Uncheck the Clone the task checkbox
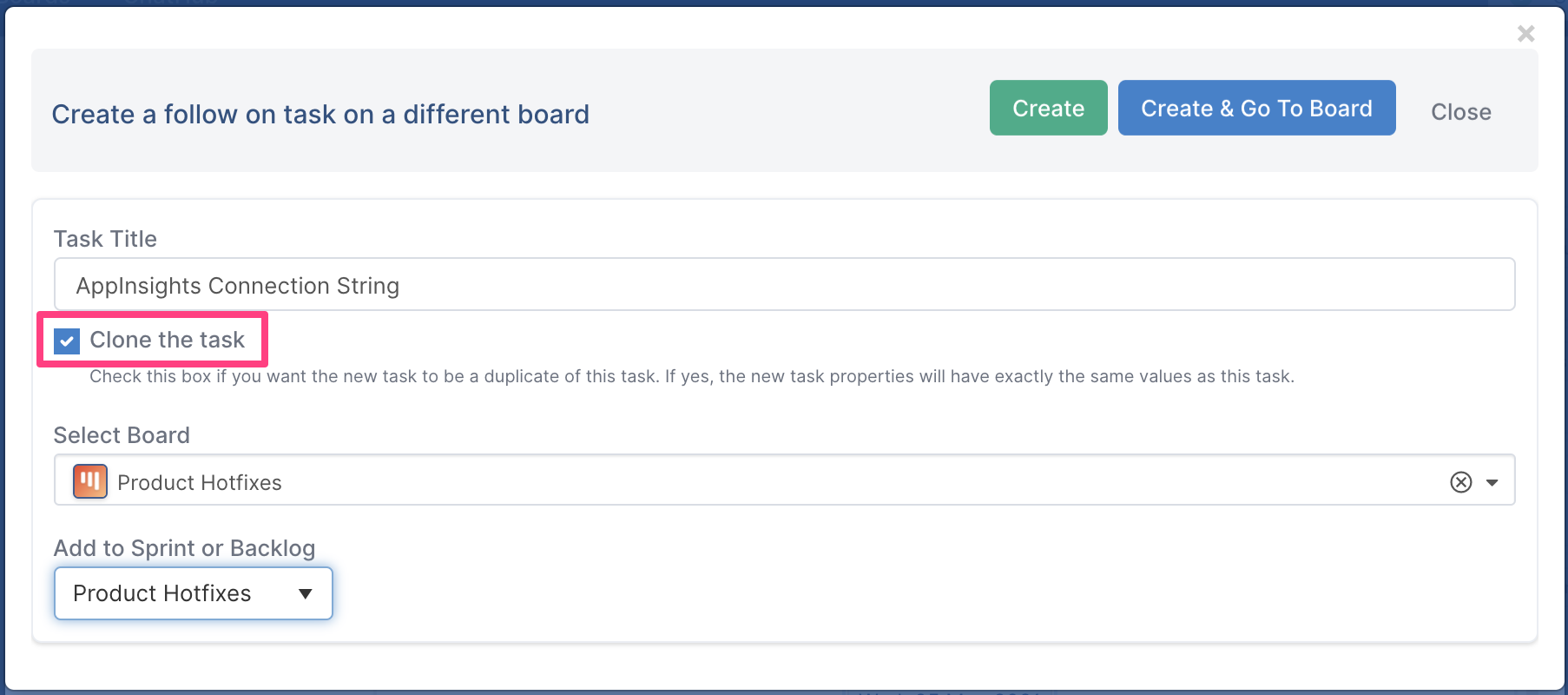The width and height of the screenshot is (1568, 695). [67, 341]
